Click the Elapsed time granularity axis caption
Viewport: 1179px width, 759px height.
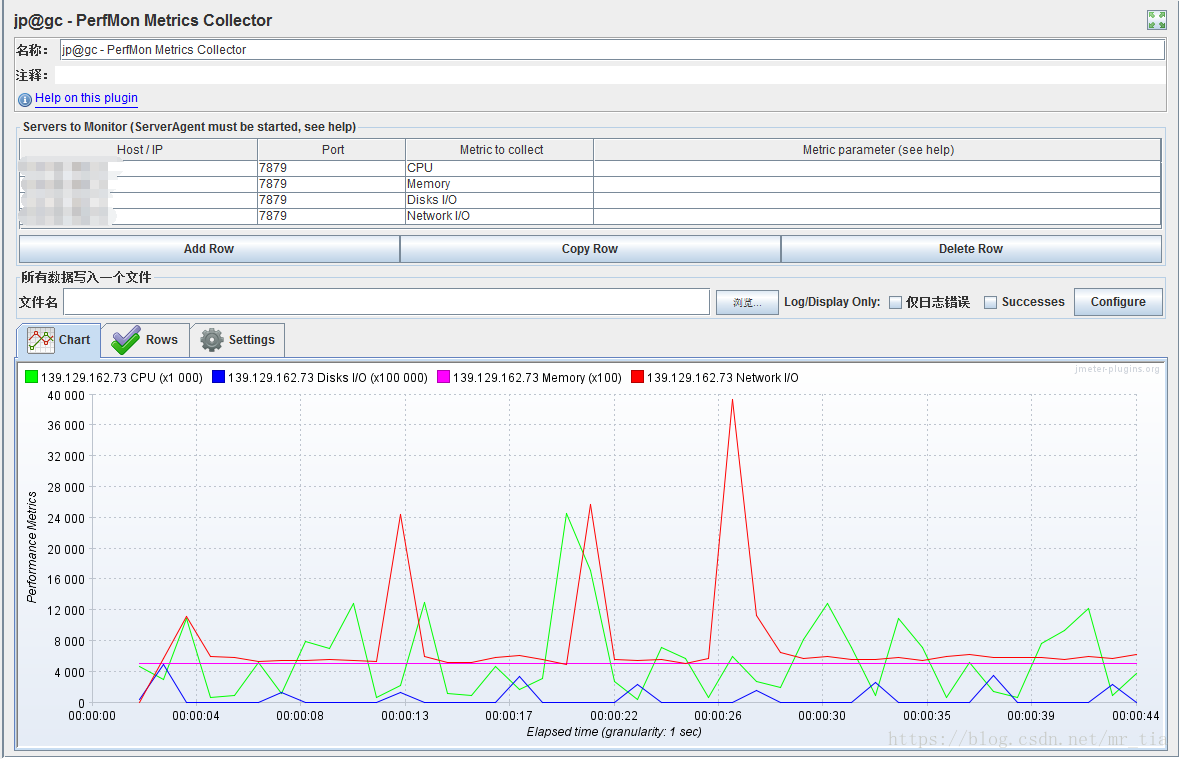click(x=614, y=732)
